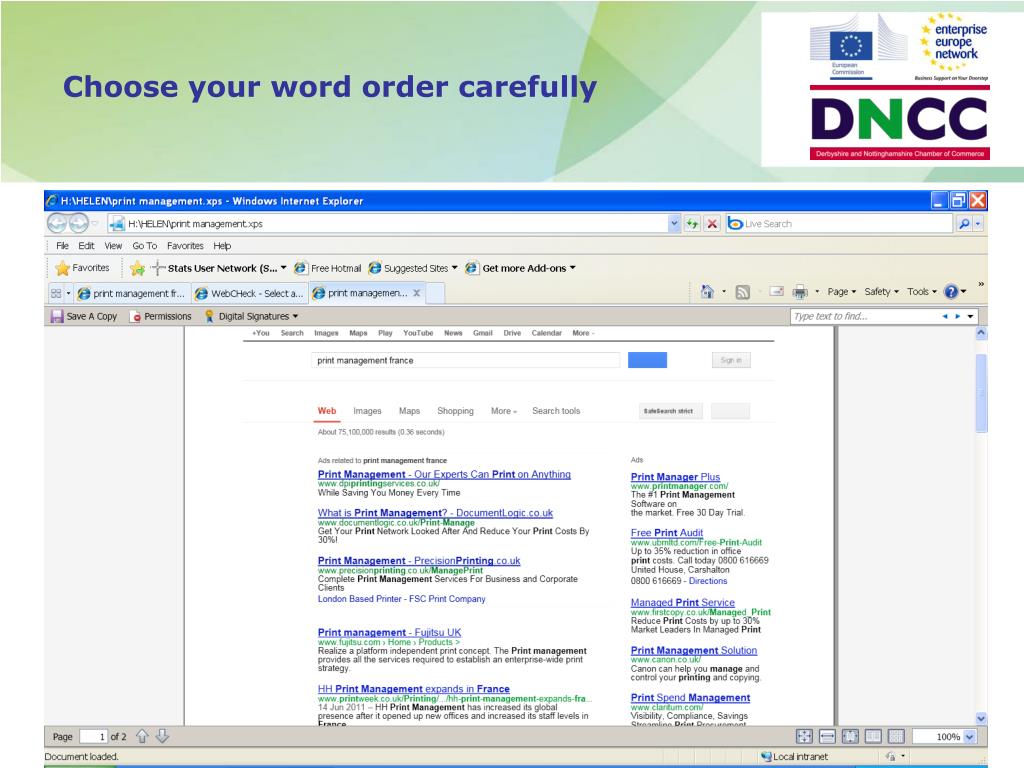Image resolution: width=1024 pixels, height=768 pixels.
Task: Open the Live Search options dropdown arrow
Action: (x=978, y=223)
